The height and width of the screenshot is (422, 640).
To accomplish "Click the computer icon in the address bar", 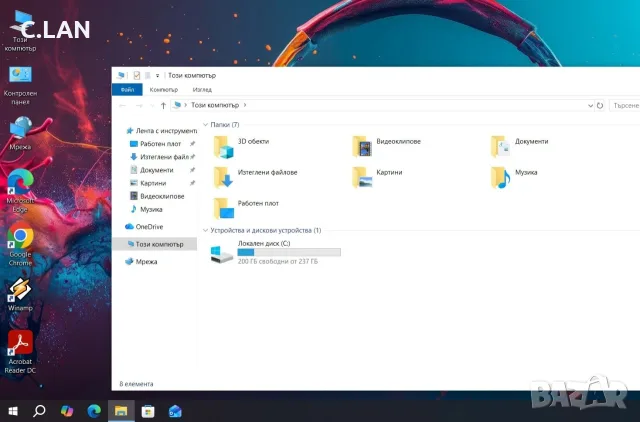I will pyautogui.click(x=177, y=105).
